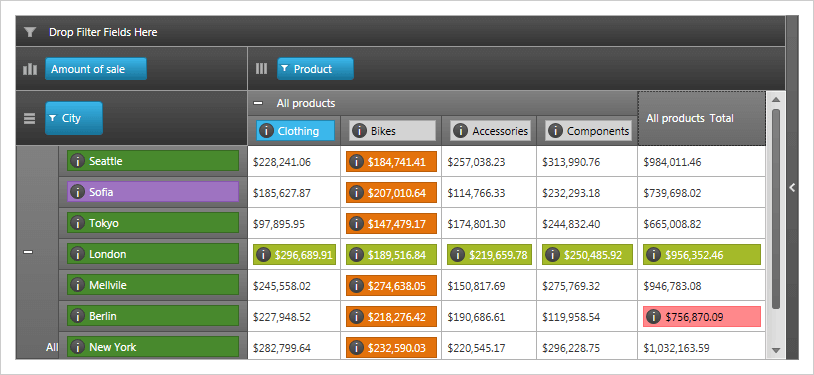Click the info icon beside Seattle
The image size is (814, 375).
click(x=77, y=161)
